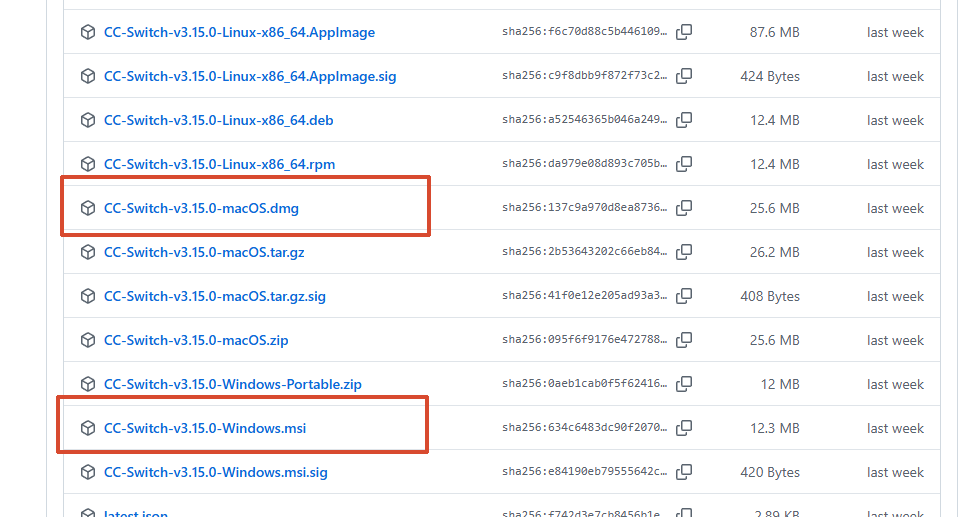Click package icon beside Windows.msi.sig
This screenshot has height=517, width=977.
pos(88,472)
